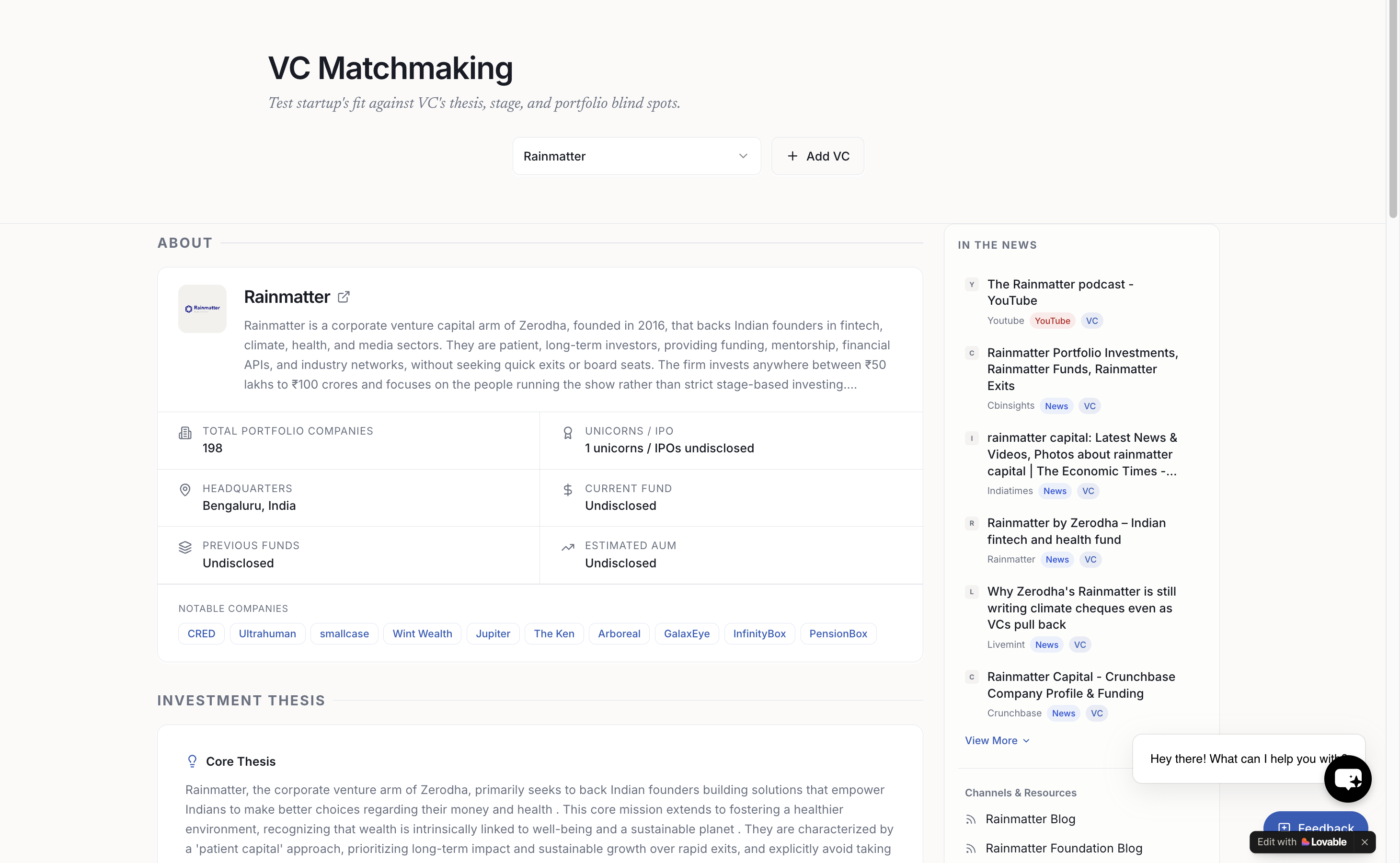Click the RSS icon next to Rainmatter Blog
The image size is (1400, 863).
[971, 819]
